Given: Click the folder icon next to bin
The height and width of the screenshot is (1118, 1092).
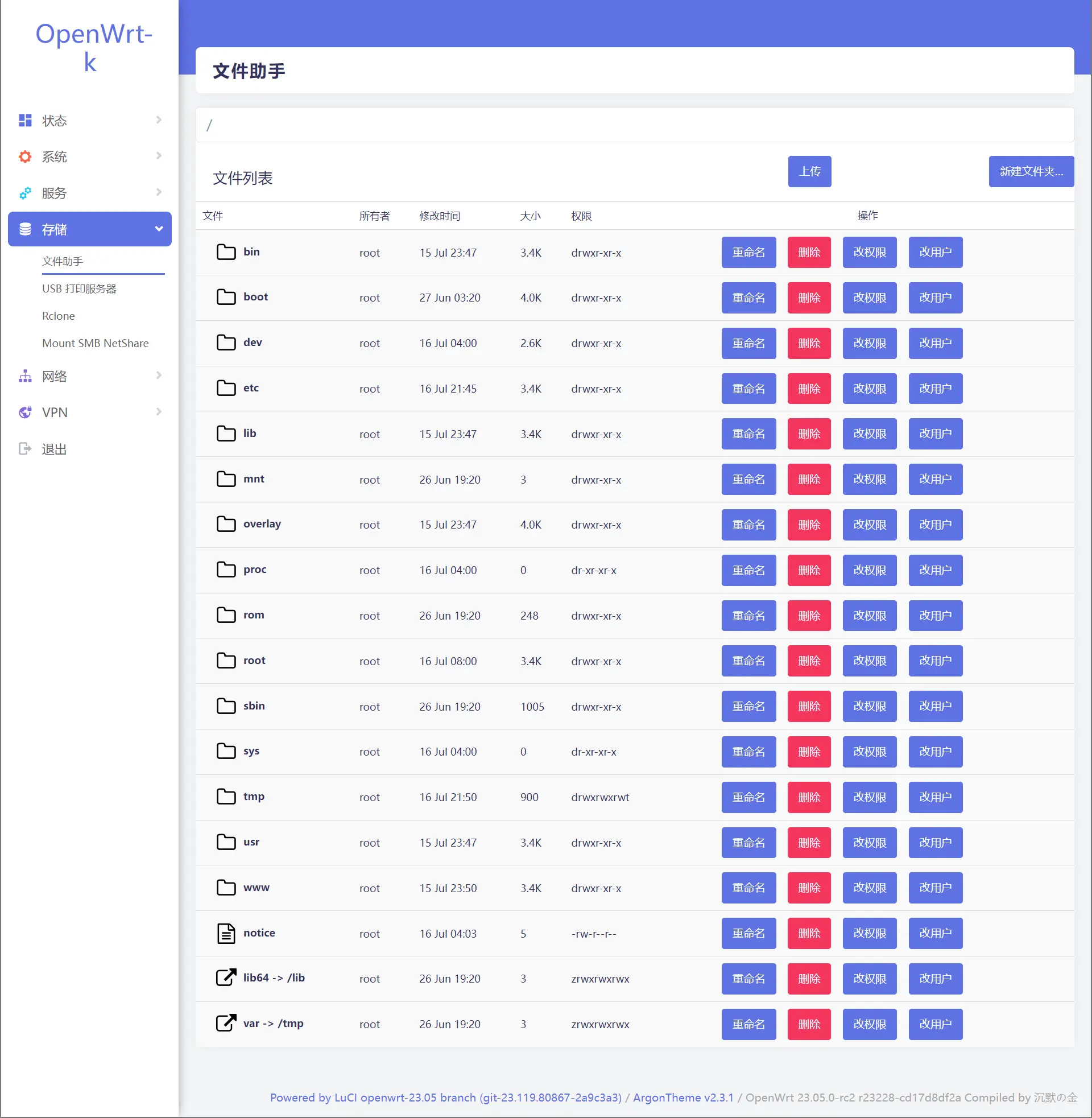Looking at the screenshot, I should (x=226, y=253).
